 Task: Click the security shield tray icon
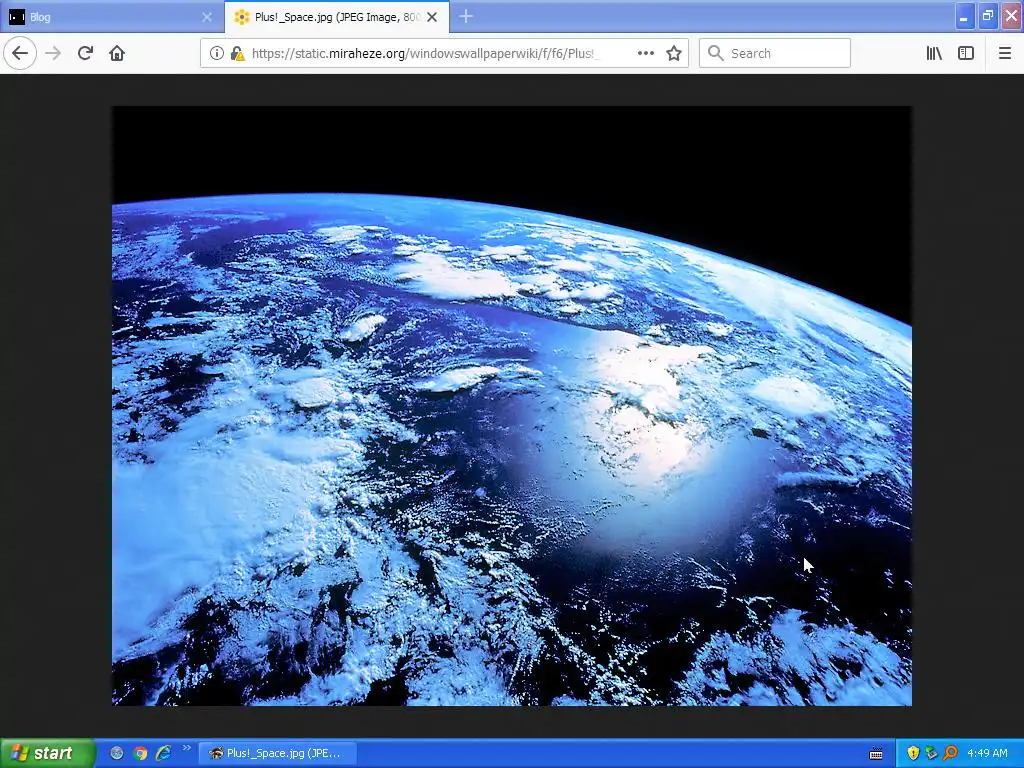[x=913, y=753]
